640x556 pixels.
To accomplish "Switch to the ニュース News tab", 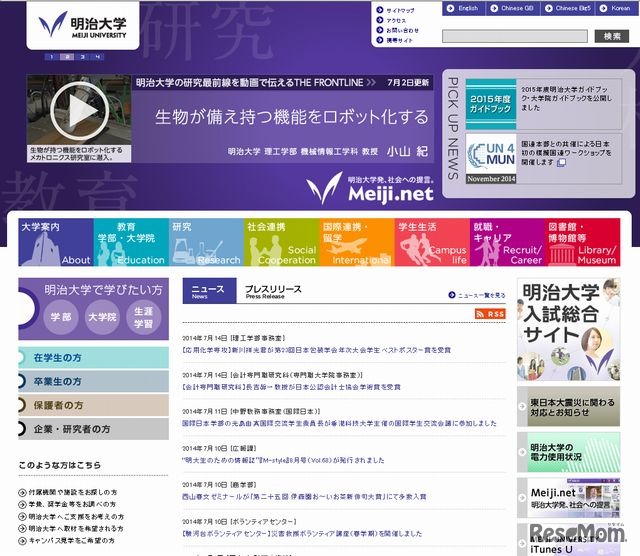I will (209, 291).
